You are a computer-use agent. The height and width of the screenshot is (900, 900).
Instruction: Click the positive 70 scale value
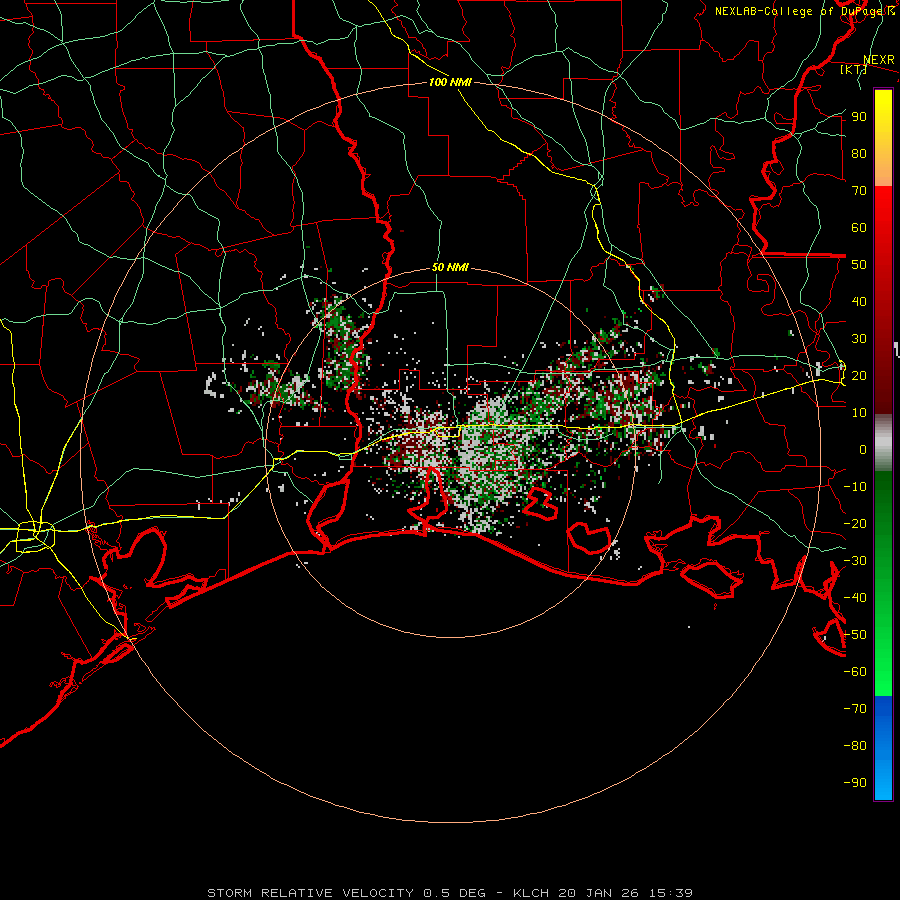[859, 191]
